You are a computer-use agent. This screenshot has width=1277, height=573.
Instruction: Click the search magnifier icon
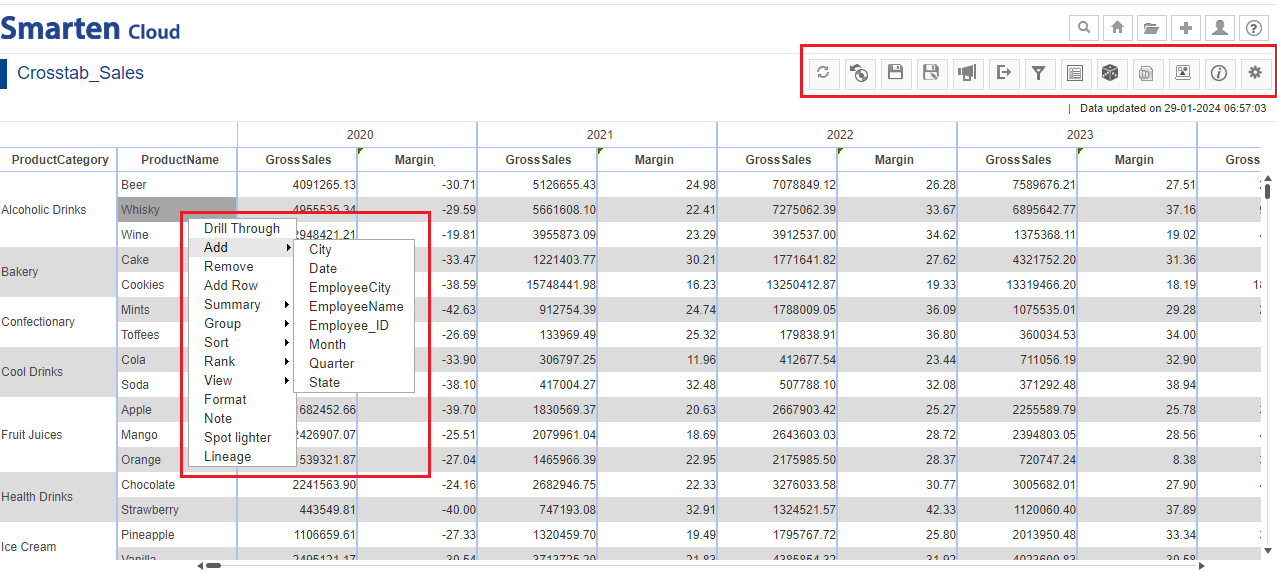click(x=1084, y=28)
